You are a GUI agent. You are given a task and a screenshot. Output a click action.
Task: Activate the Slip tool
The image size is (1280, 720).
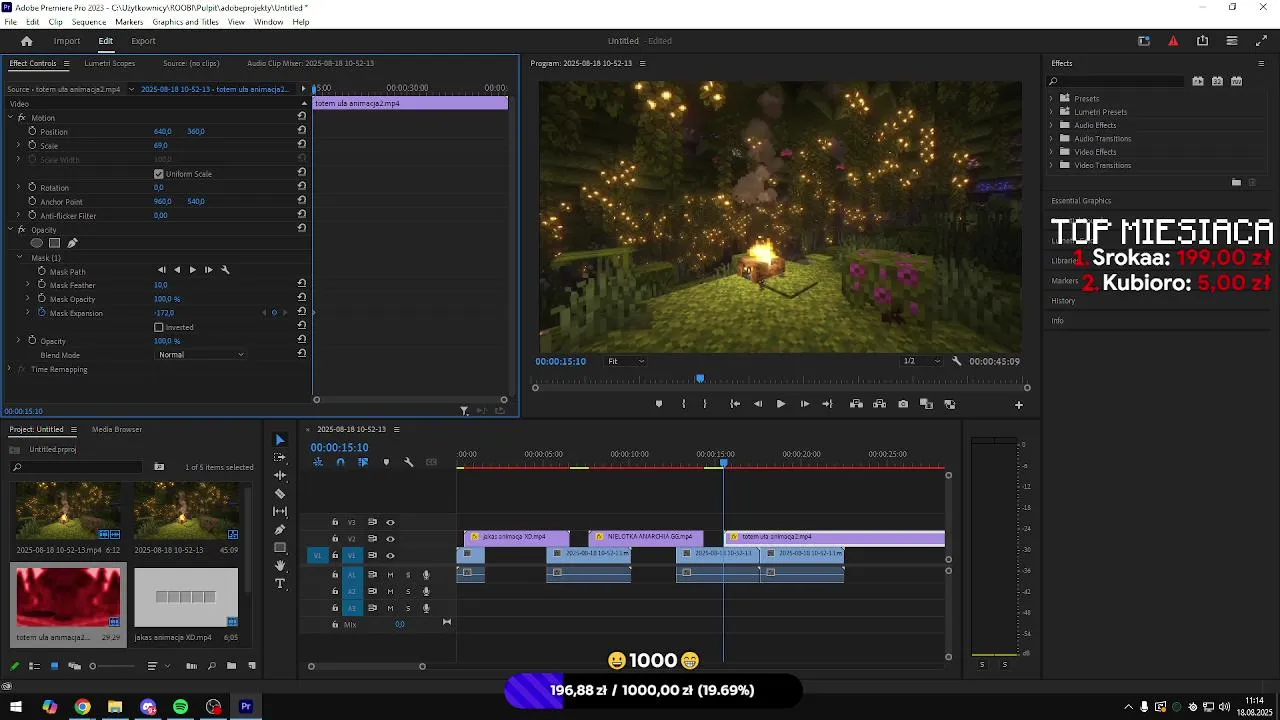[x=280, y=512]
